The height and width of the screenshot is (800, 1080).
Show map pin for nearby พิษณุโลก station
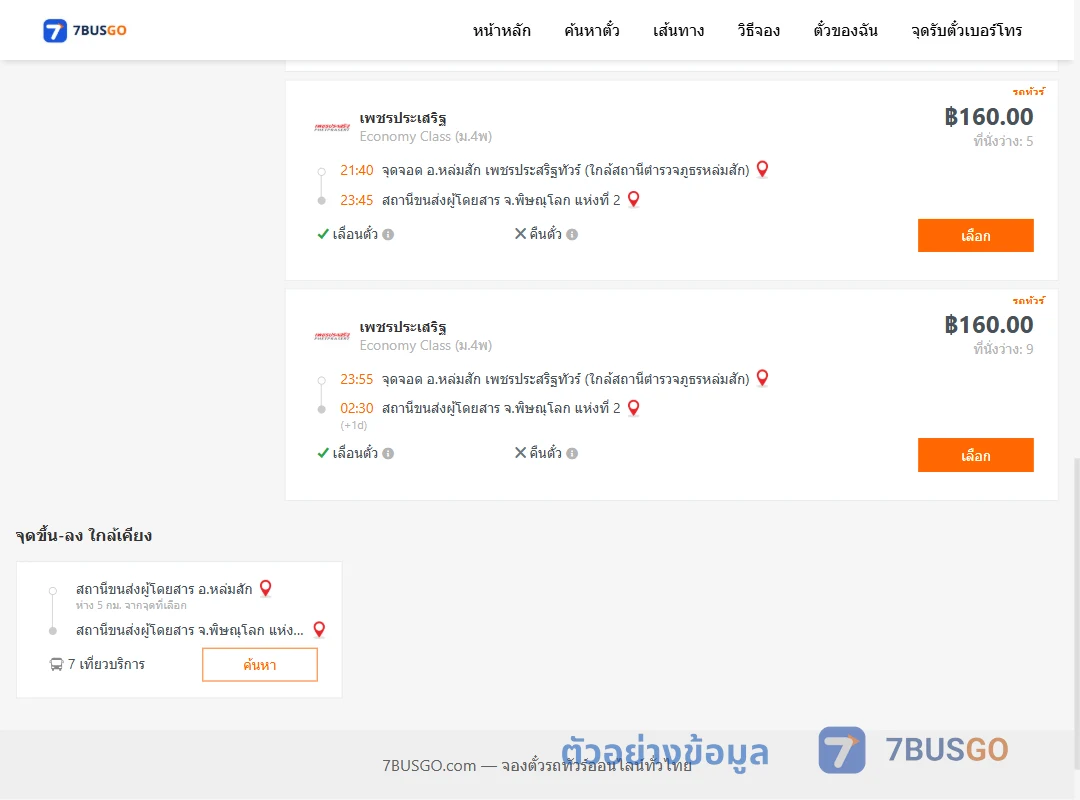pyautogui.click(x=319, y=630)
